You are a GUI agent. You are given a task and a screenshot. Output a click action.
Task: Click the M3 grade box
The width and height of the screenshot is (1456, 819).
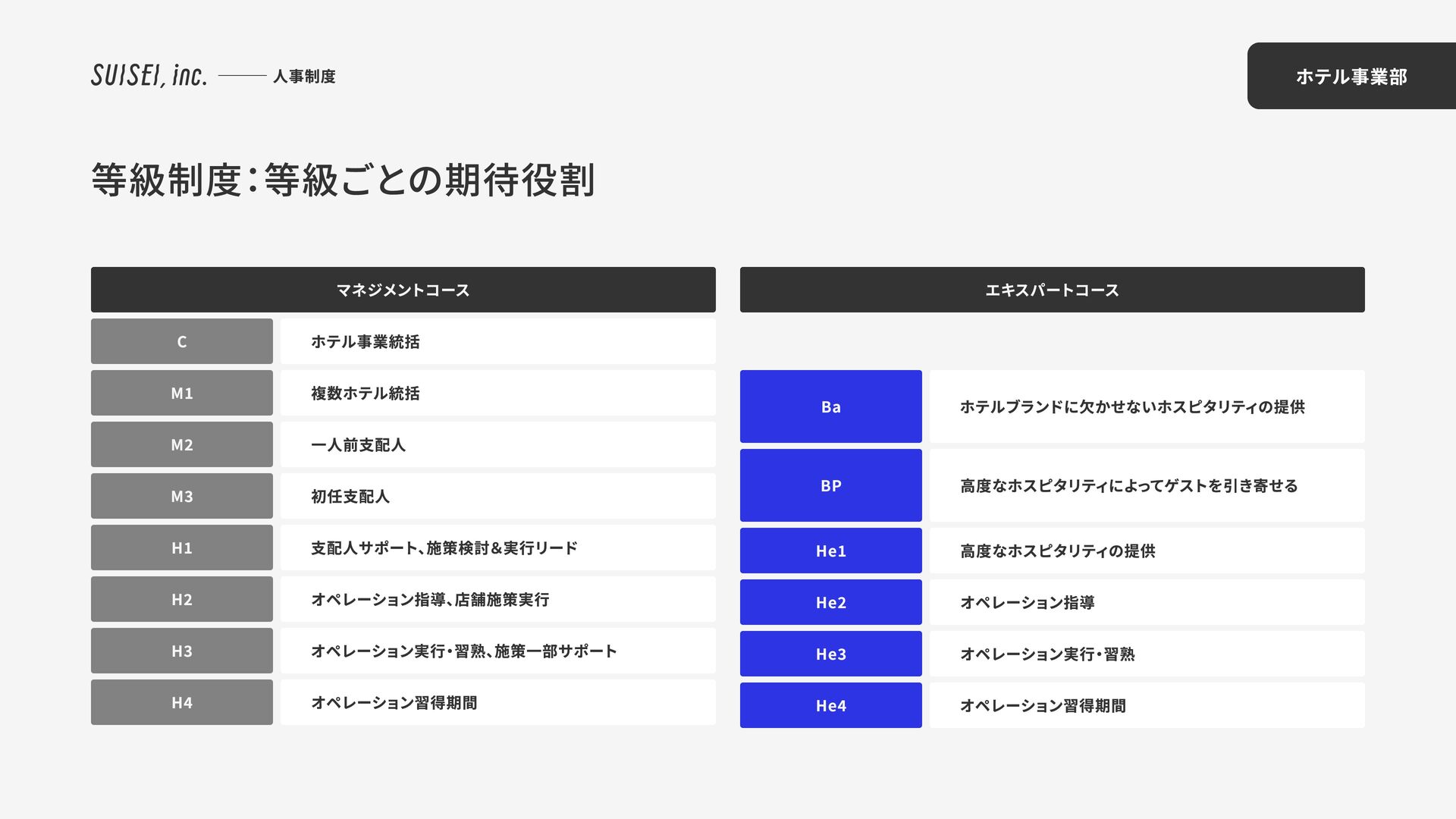tap(182, 496)
